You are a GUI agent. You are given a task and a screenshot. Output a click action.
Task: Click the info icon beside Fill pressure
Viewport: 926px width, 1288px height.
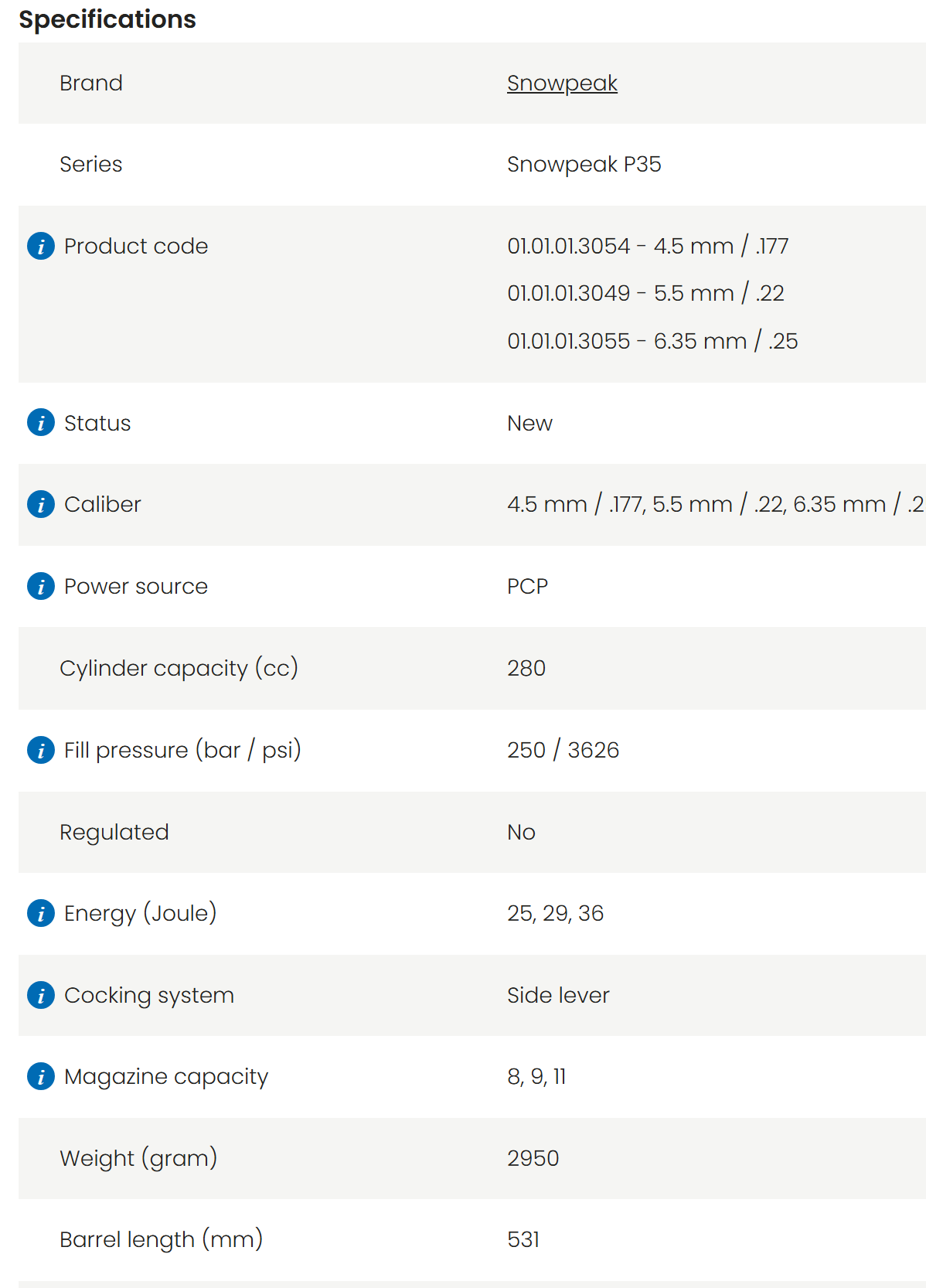coord(41,750)
